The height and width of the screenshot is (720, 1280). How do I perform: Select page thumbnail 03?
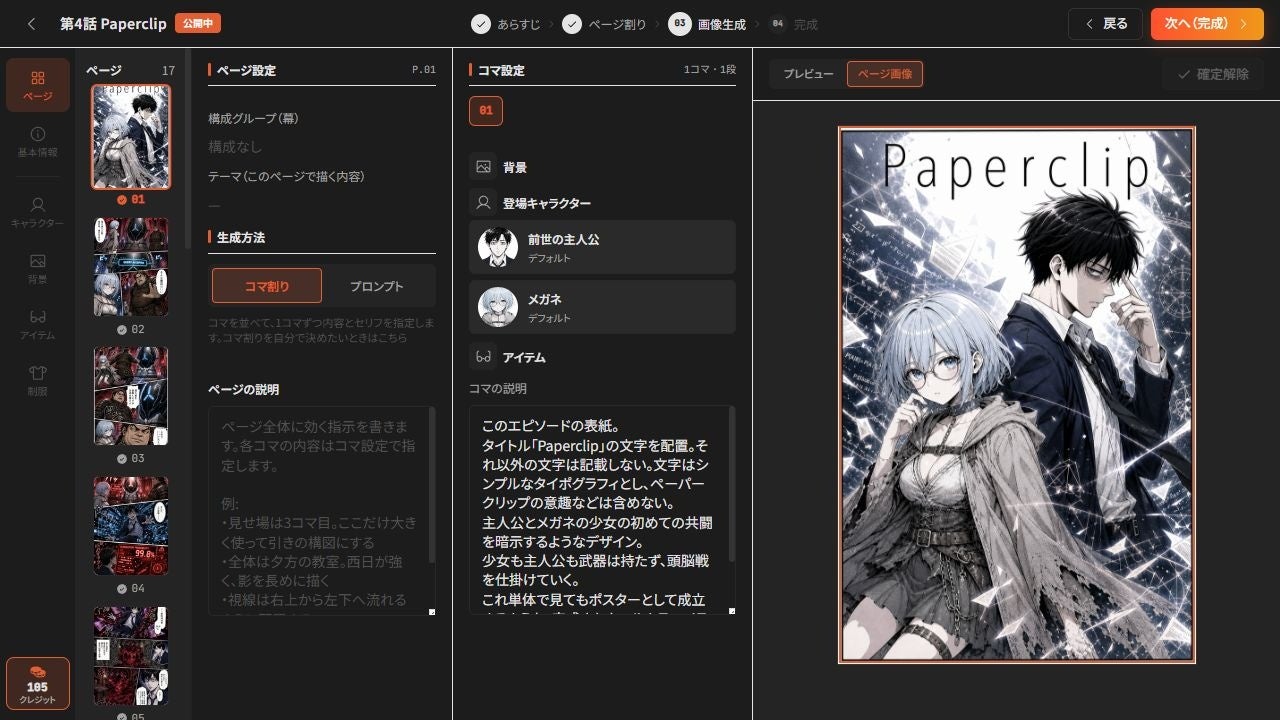point(131,396)
